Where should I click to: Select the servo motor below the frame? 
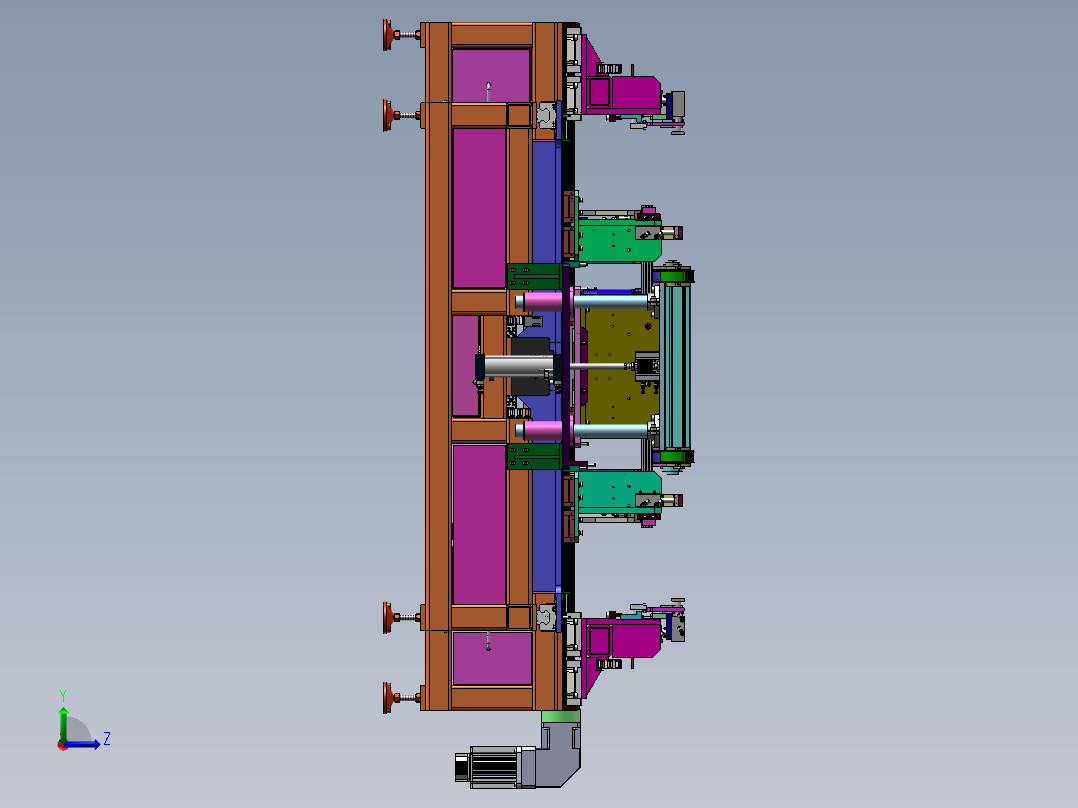pyautogui.click(x=488, y=767)
